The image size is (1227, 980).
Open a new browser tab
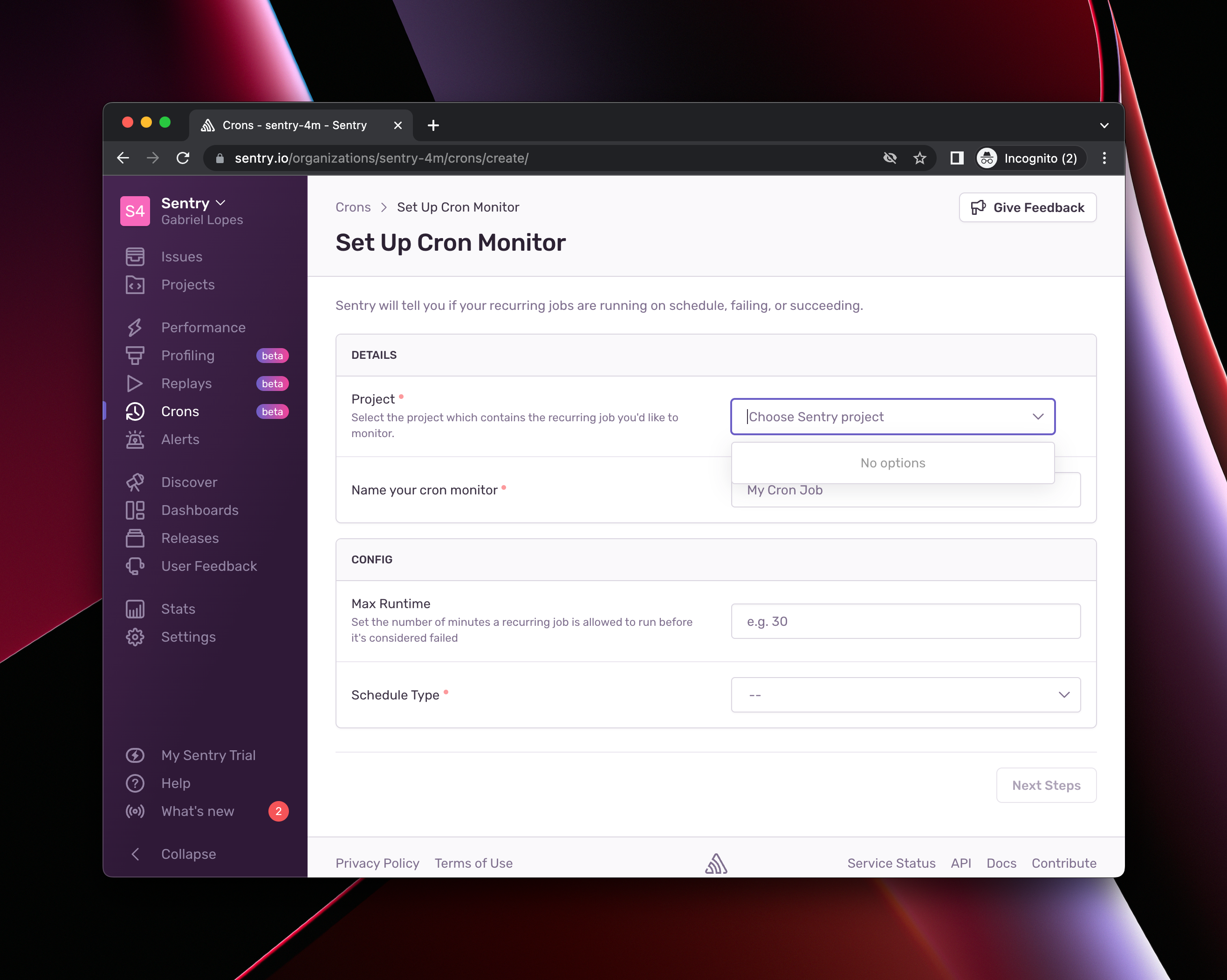coord(433,125)
